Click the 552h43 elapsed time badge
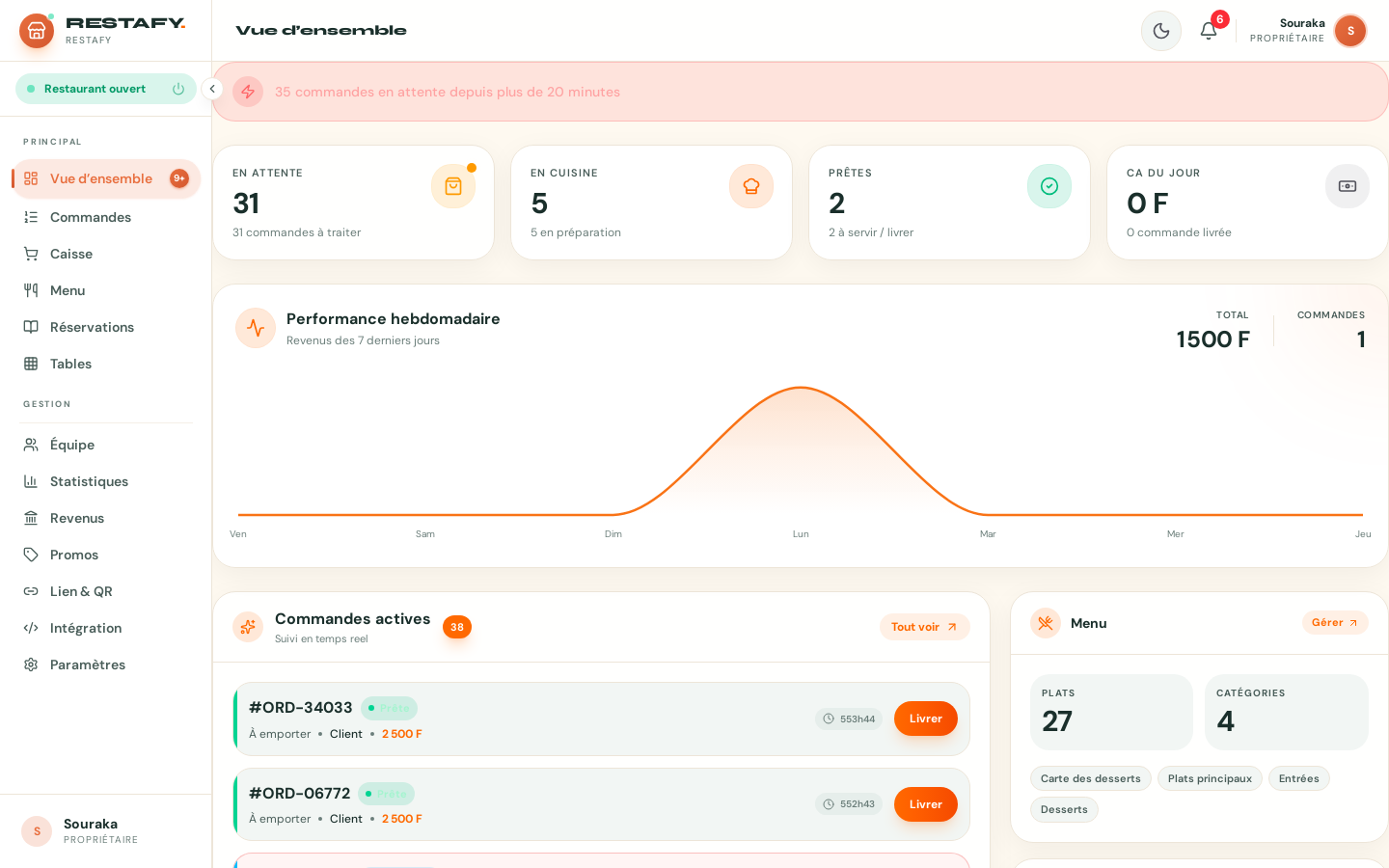 tap(849, 804)
